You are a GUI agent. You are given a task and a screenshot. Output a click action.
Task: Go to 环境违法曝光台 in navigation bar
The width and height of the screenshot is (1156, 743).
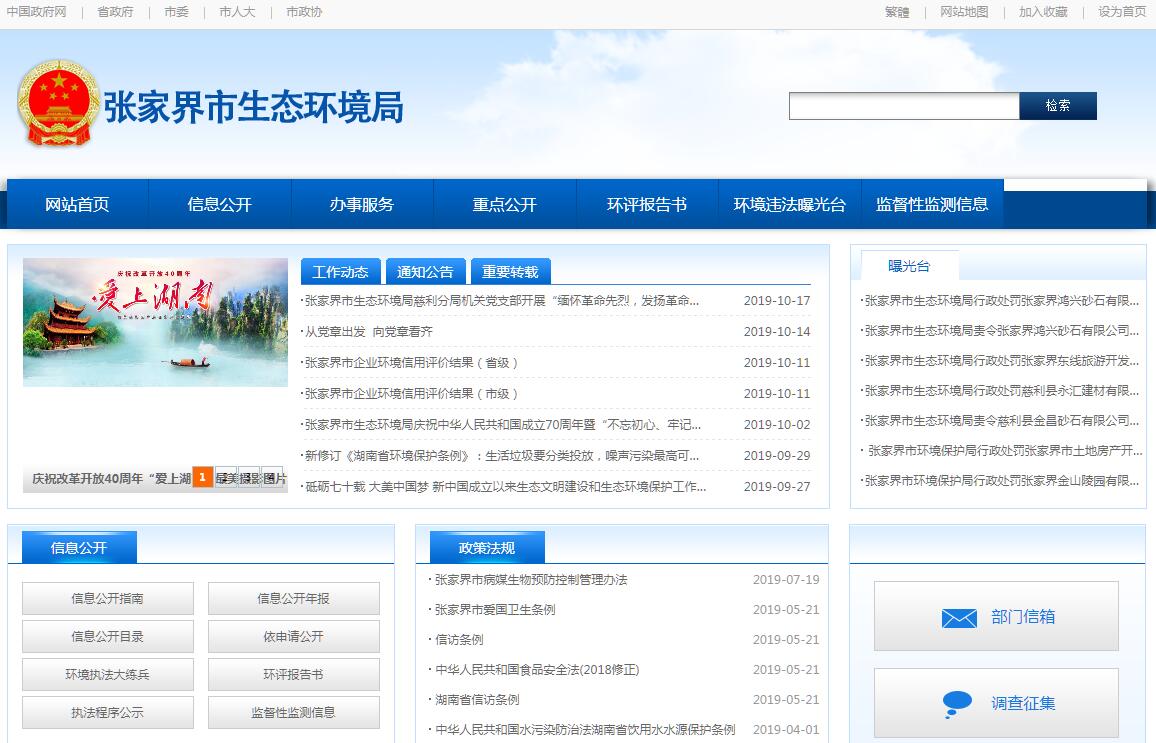click(789, 205)
